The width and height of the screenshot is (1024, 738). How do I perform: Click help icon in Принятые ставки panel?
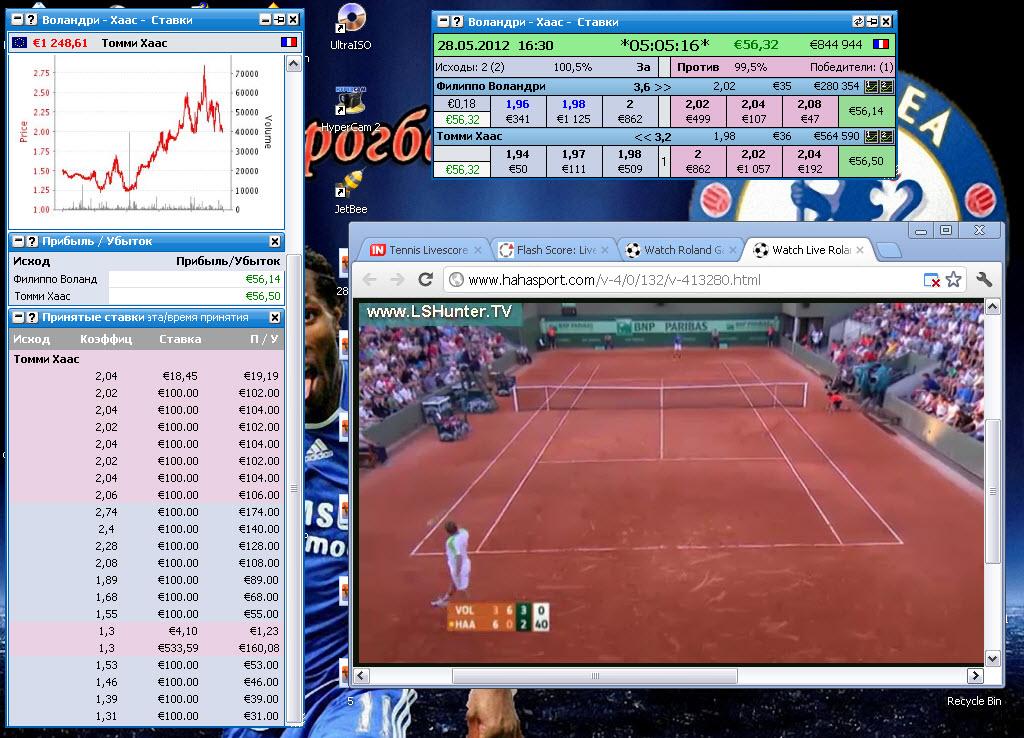[31, 317]
